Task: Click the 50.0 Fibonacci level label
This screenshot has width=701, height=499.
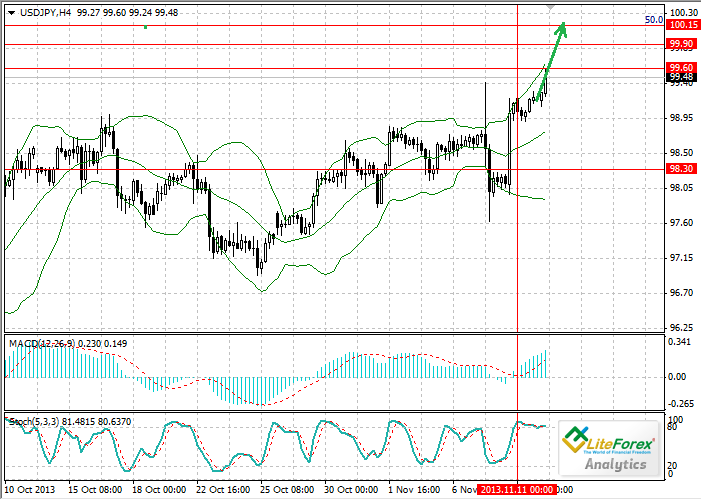Action: (x=654, y=19)
